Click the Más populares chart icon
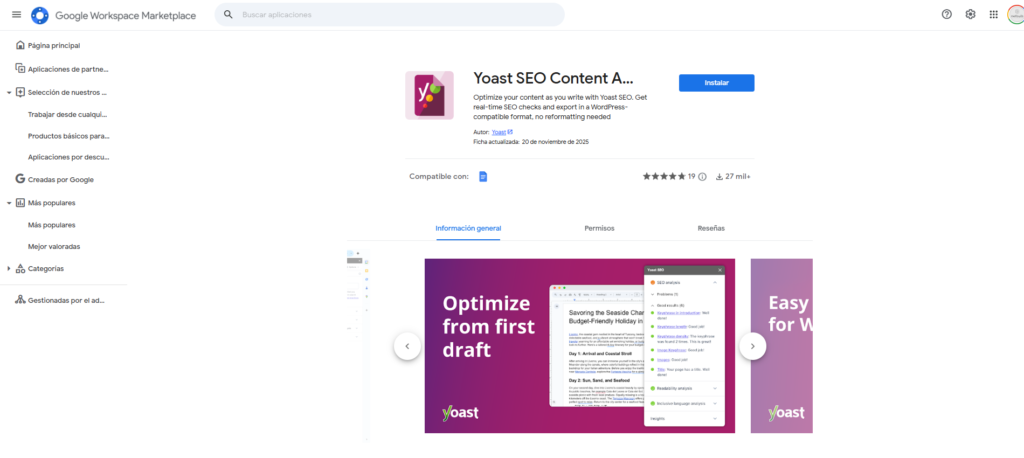1024x458 pixels. pyautogui.click(x=20, y=203)
